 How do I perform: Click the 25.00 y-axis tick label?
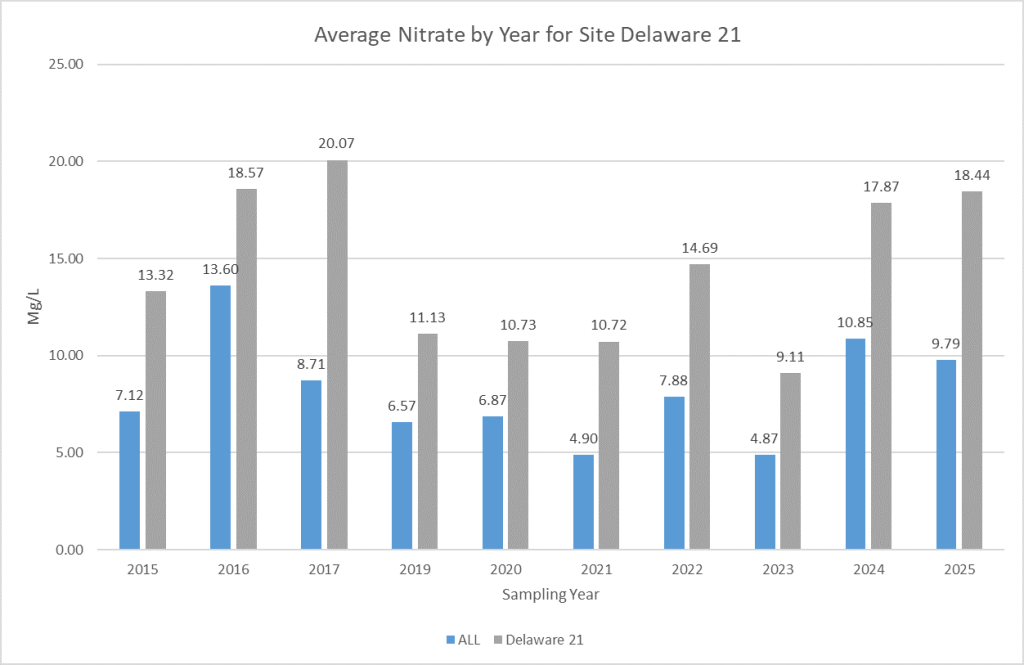click(x=69, y=64)
